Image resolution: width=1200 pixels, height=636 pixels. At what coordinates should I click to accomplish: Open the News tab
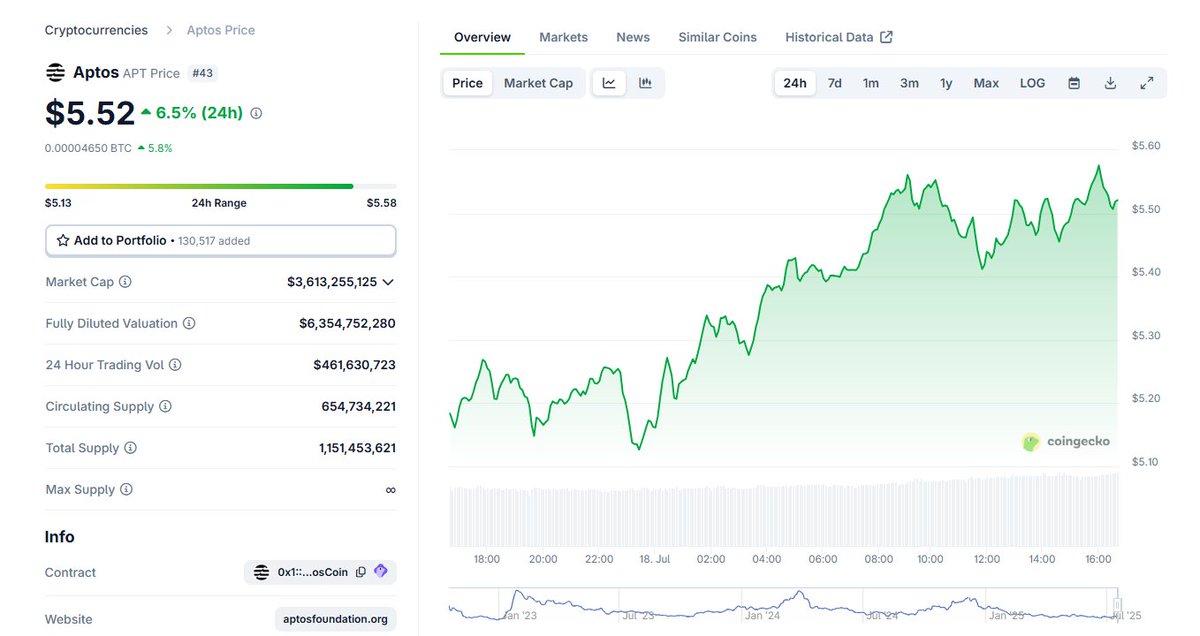tap(633, 37)
